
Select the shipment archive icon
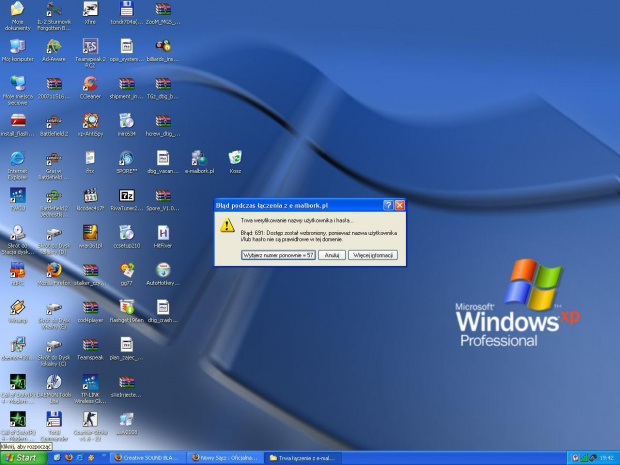(x=127, y=88)
